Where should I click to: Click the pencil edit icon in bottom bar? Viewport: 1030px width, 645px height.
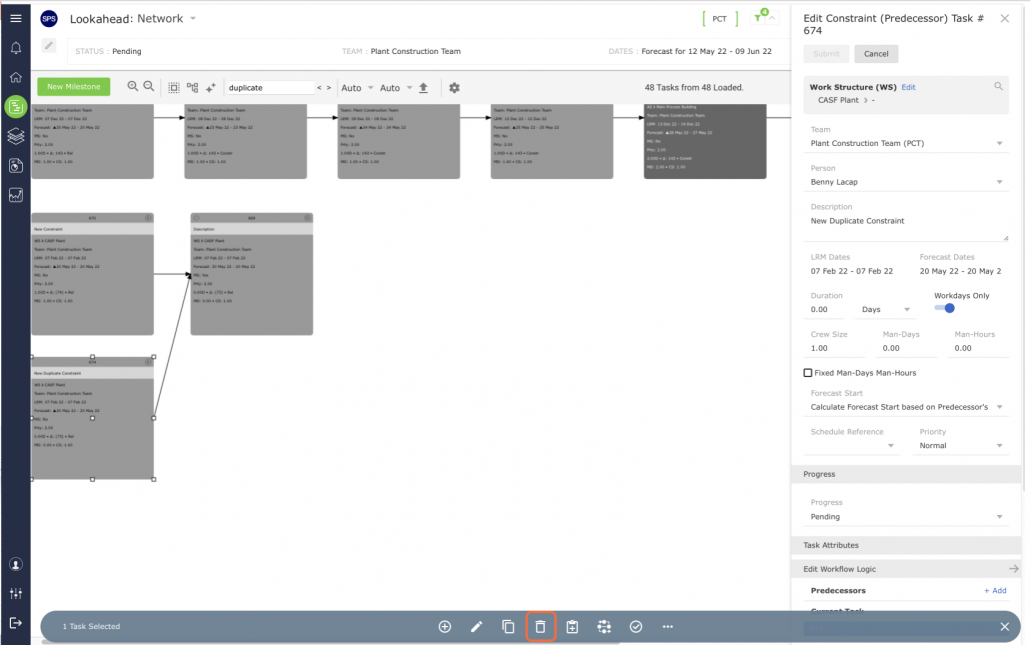[x=476, y=627]
